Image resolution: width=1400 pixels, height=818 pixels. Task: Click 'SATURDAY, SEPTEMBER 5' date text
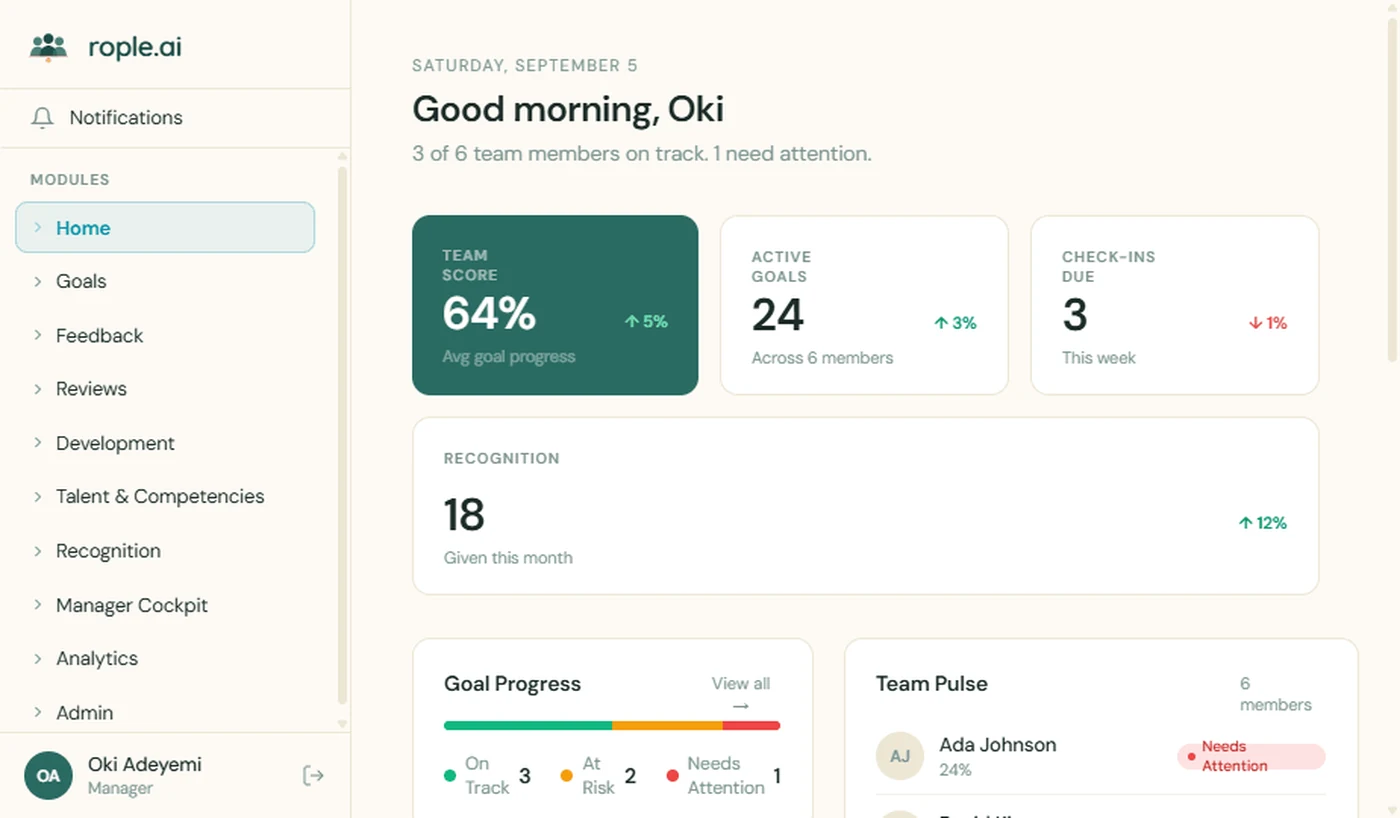pyautogui.click(x=525, y=66)
